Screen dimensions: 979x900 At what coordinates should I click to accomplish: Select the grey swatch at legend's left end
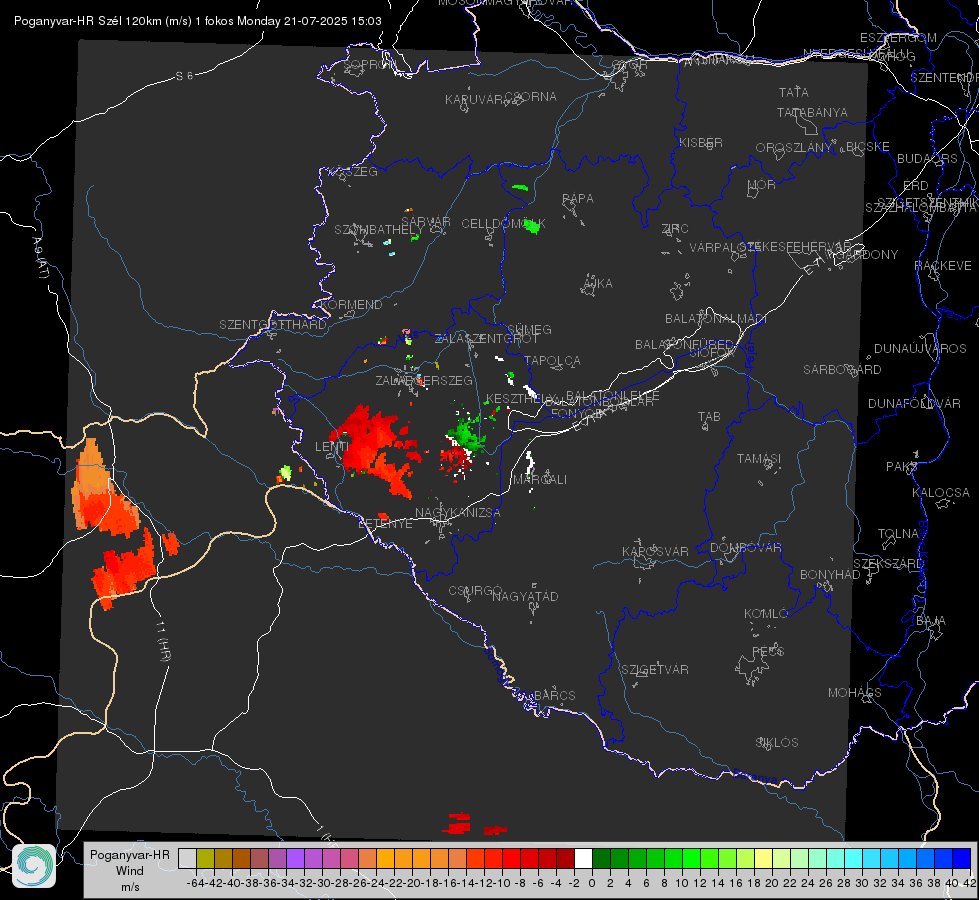187,858
